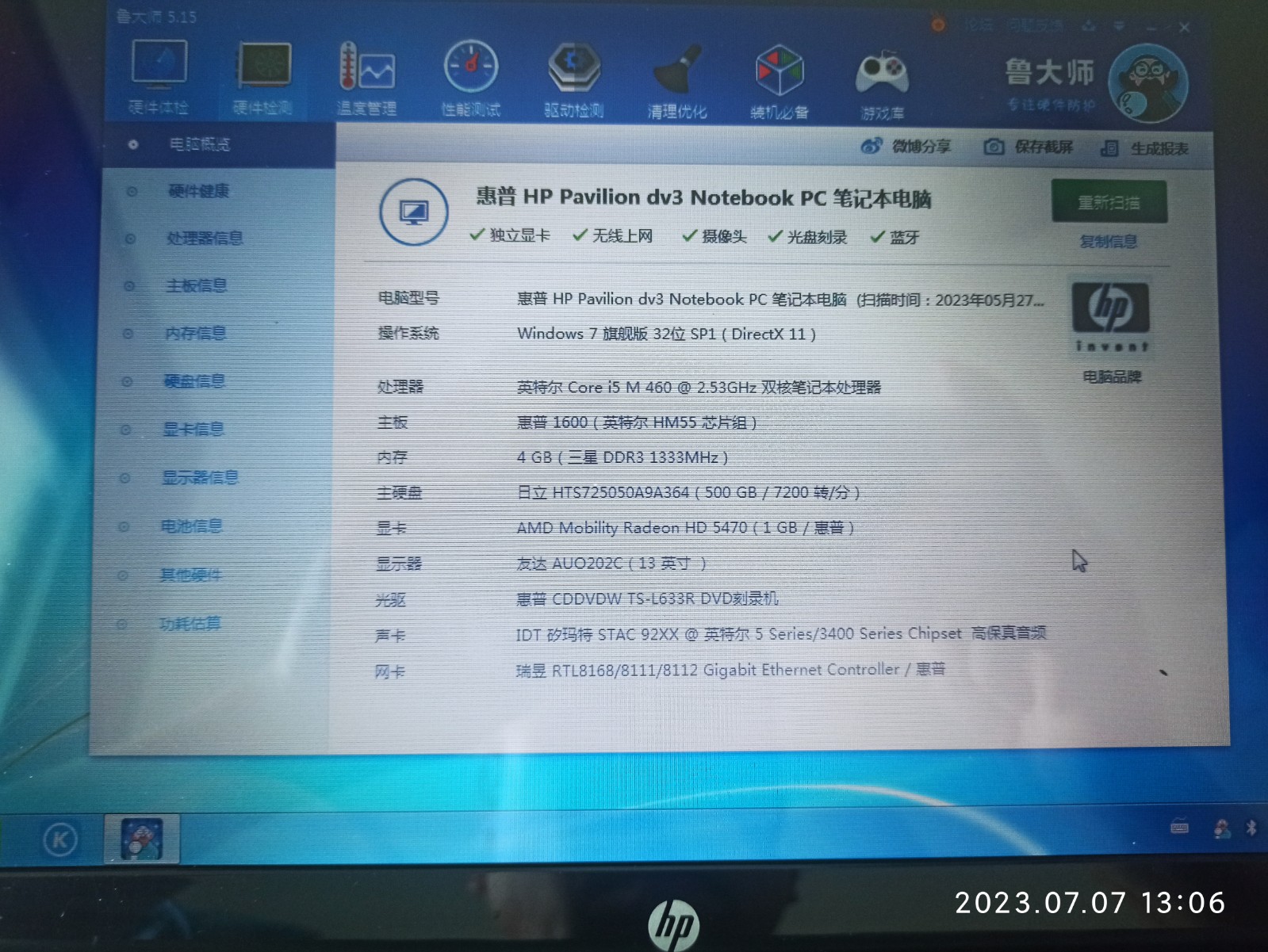This screenshot has width=1268, height=952.
Task: Click the 惠普 1600 motherboard value
Action: tap(637, 422)
